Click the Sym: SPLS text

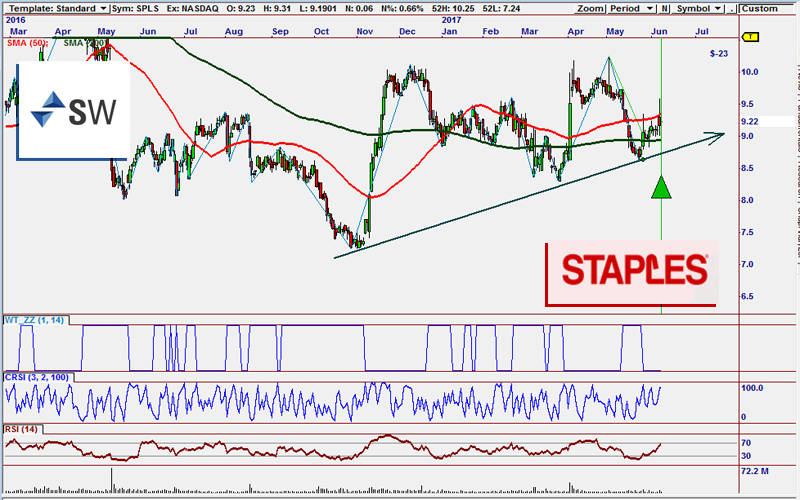[135, 8]
